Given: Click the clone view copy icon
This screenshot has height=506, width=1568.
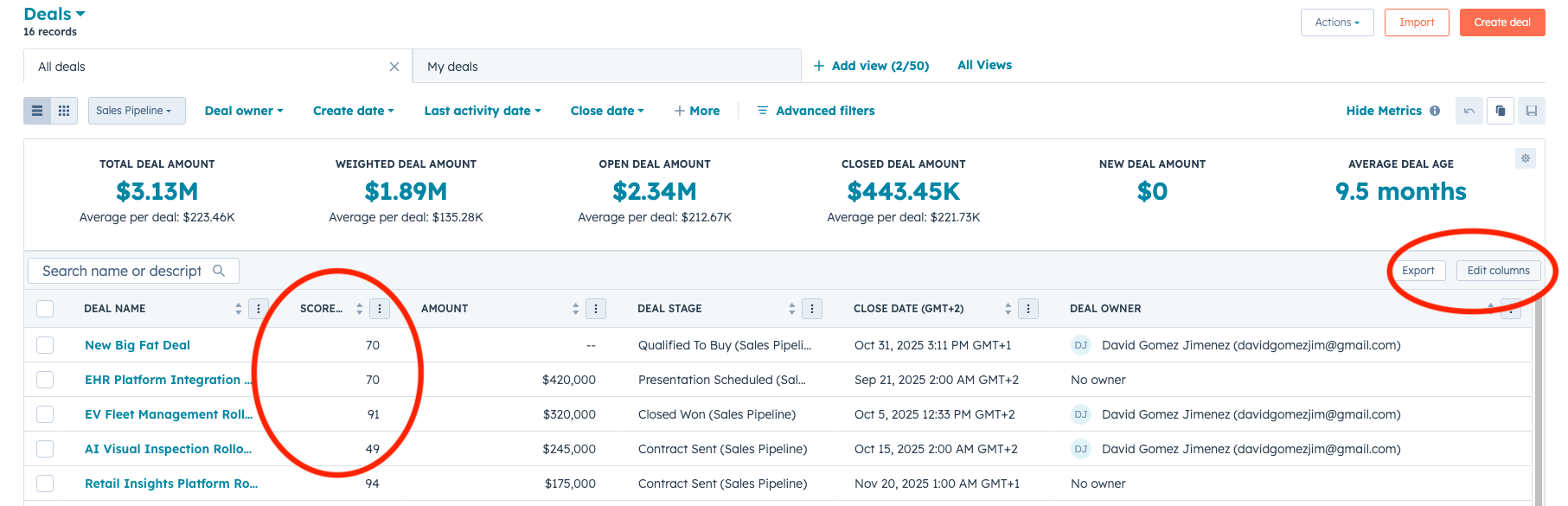Looking at the screenshot, I should [1501, 111].
